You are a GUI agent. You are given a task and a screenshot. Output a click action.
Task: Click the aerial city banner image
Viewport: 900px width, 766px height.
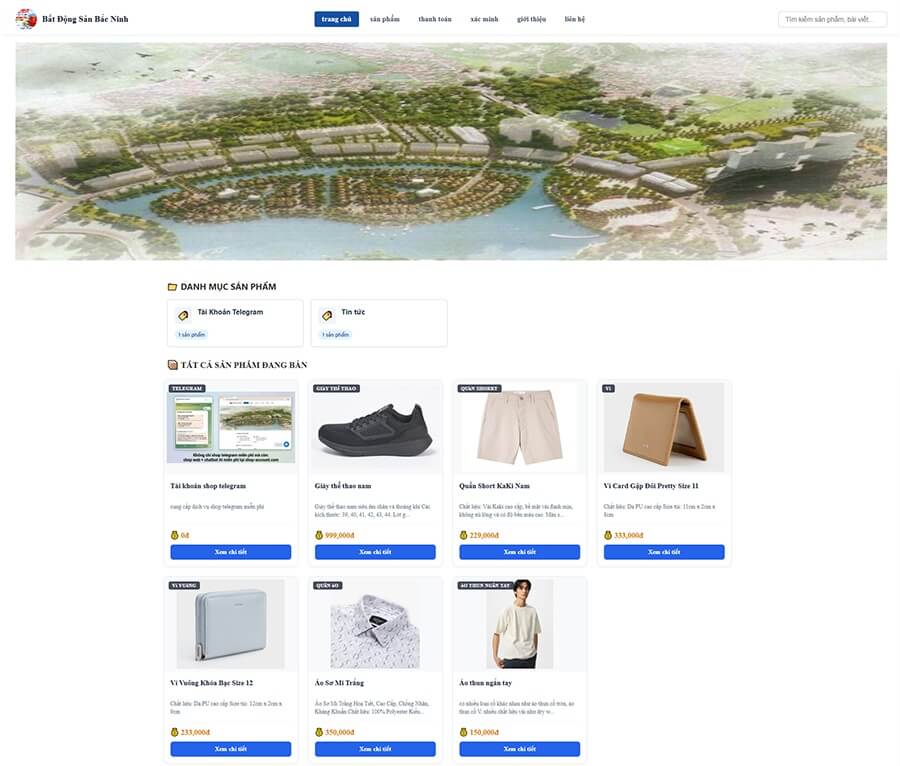click(451, 151)
